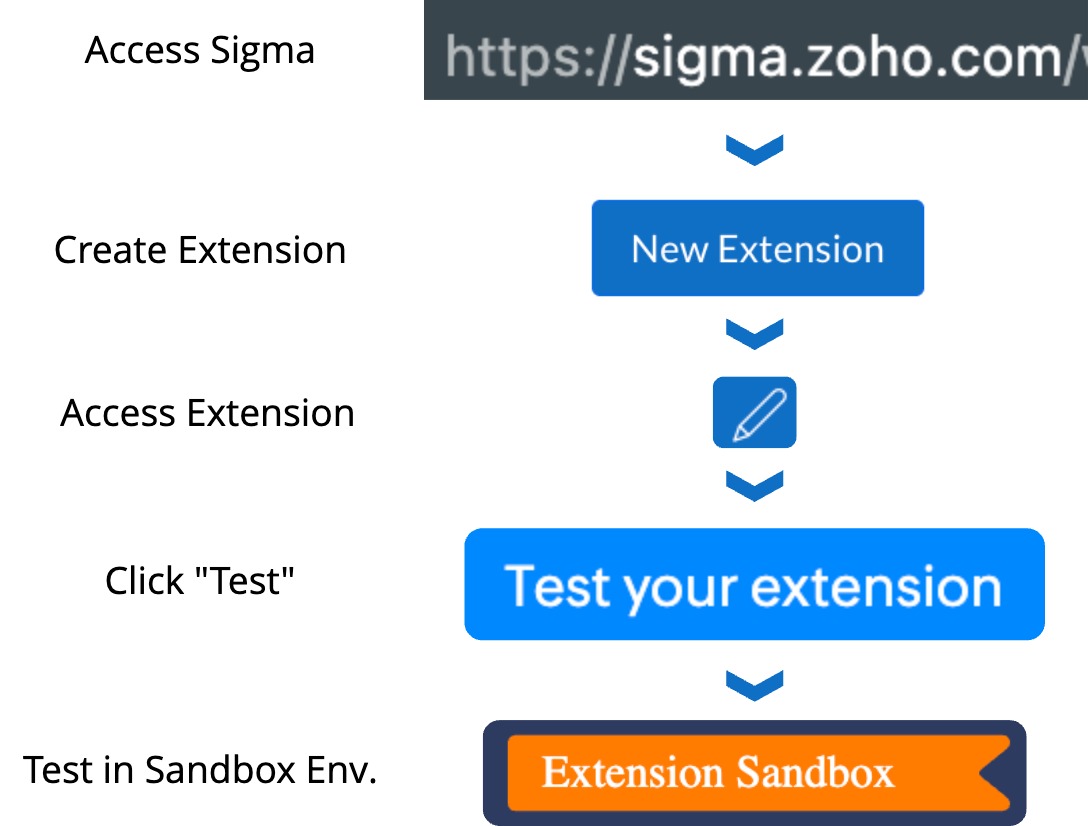
Task: Click the Test your extension button
Action: [x=754, y=584]
